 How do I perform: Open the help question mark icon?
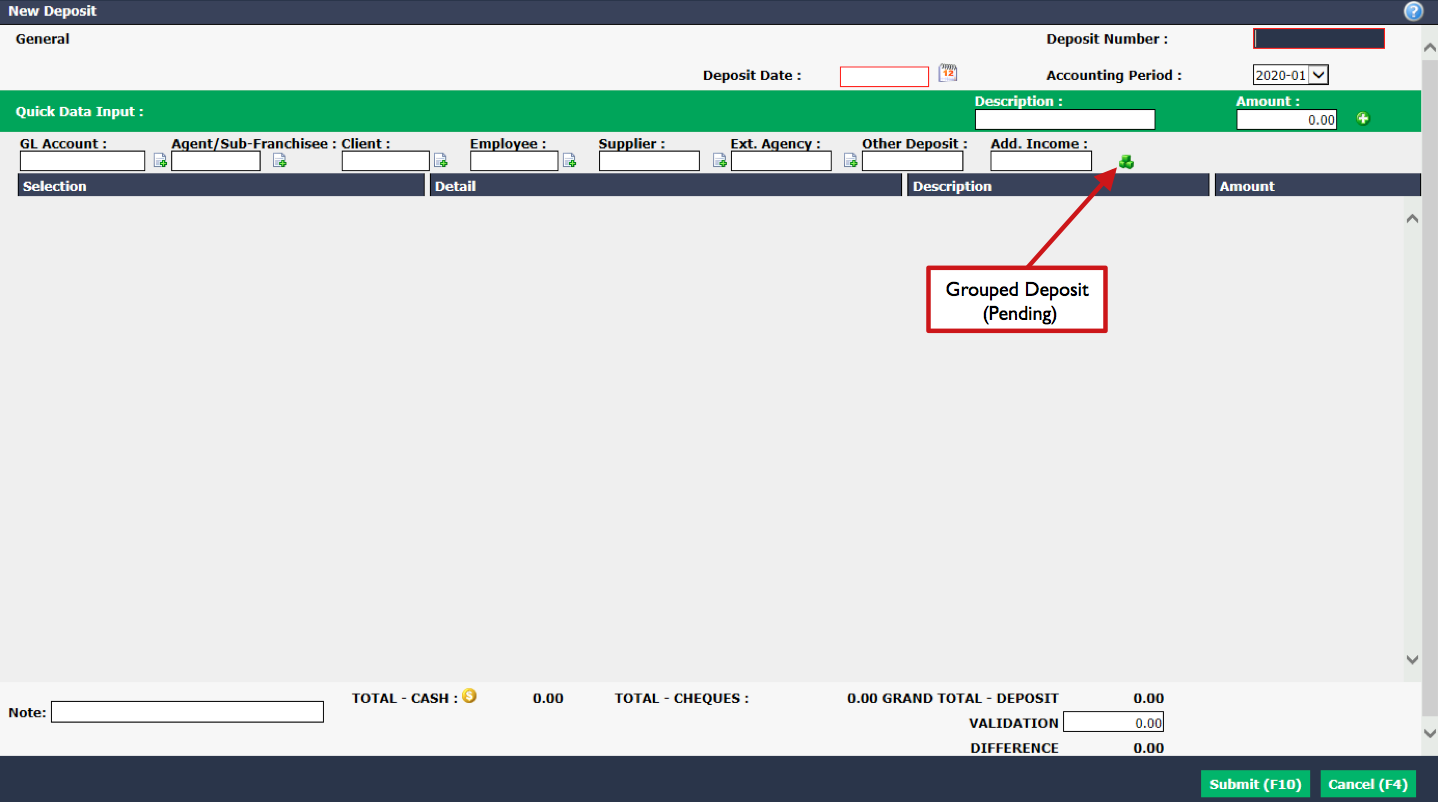(x=1413, y=12)
